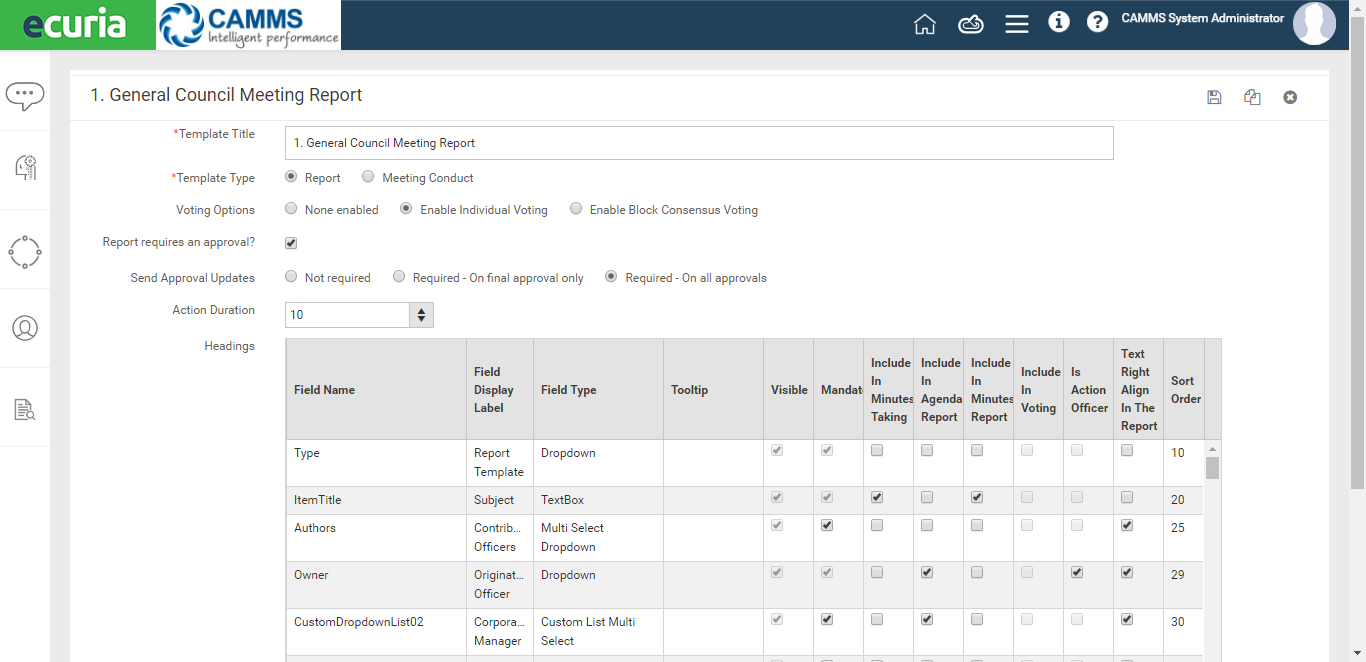Click the CAMMS Intelligent performance logo
Screen dimensions: 1366x662
coord(248,25)
